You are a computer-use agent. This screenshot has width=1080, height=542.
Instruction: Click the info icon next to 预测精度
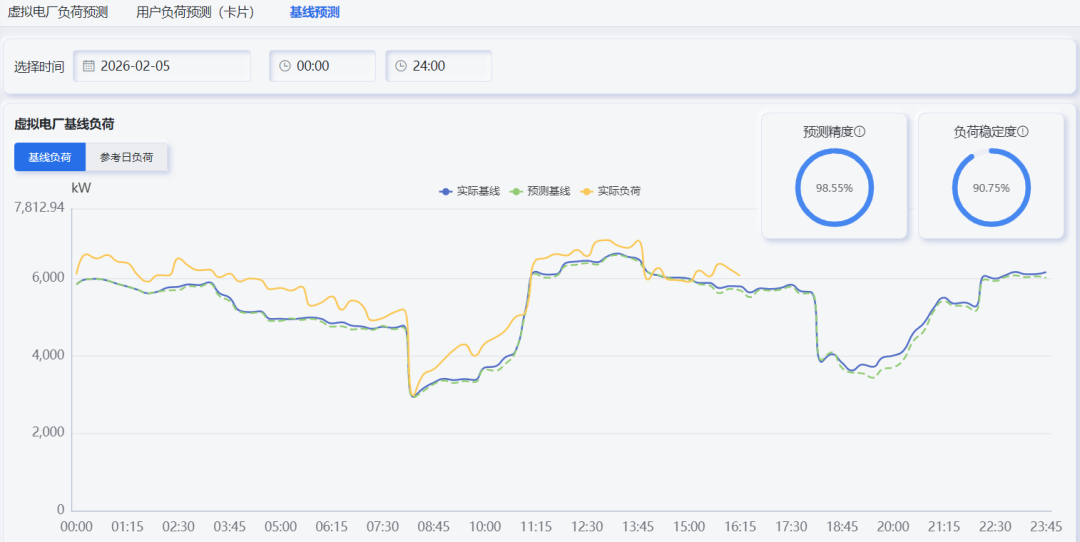click(x=859, y=131)
